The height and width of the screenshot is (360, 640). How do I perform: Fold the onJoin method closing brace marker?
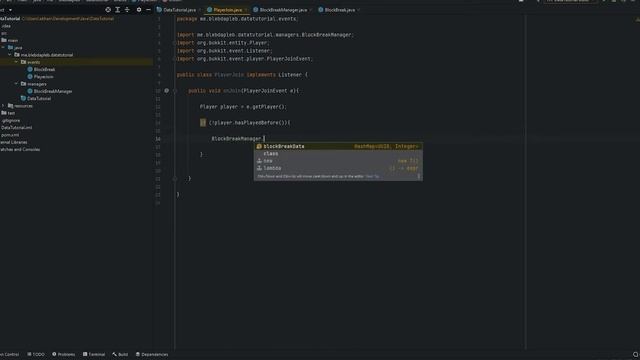[x=175, y=179]
